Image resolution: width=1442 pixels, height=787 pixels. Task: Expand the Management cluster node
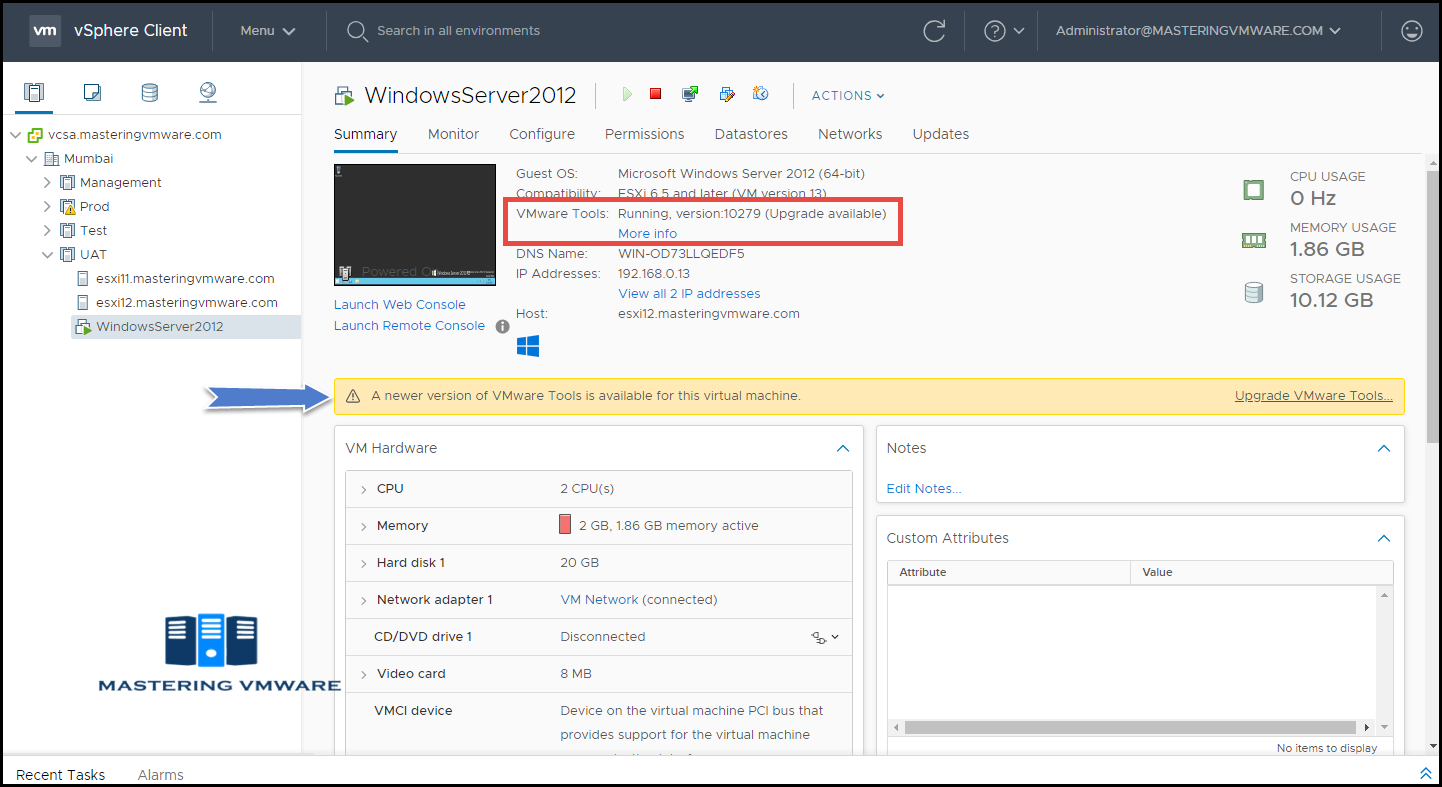[x=47, y=183]
